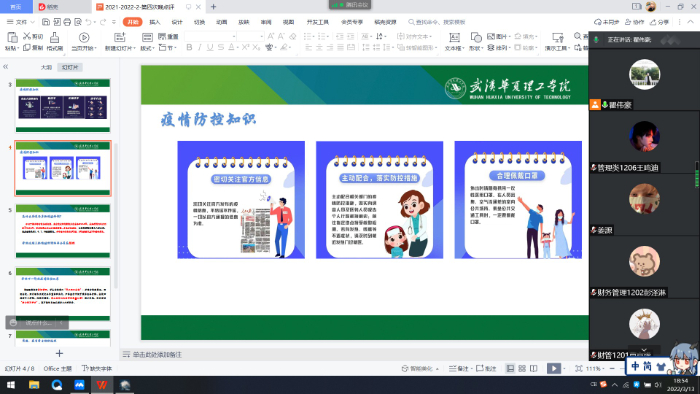Open the Design ribbon tab
Image resolution: width=700 pixels, height=394 pixels.
pyautogui.click(x=177, y=22)
